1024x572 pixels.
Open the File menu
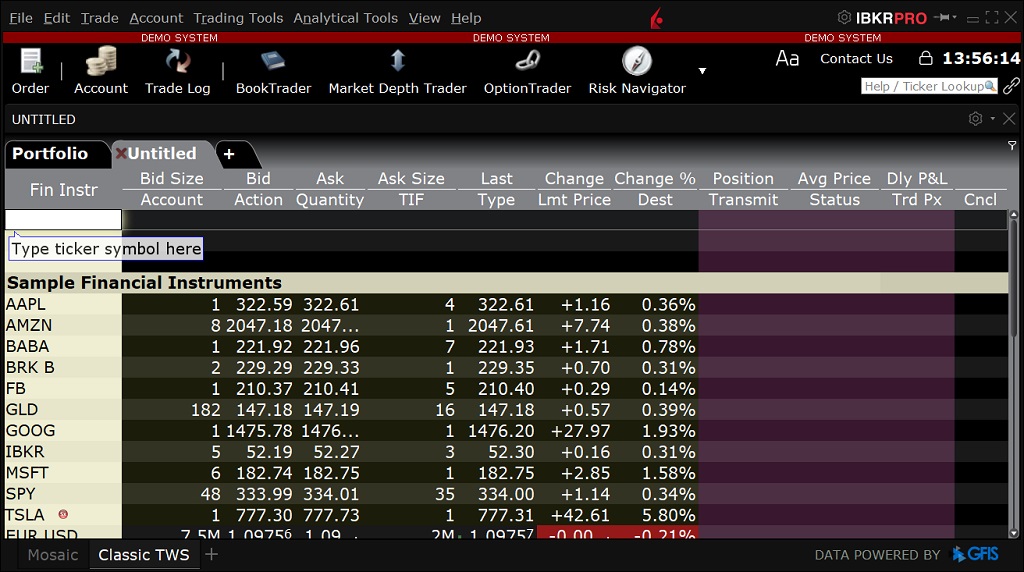click(21, 18)
